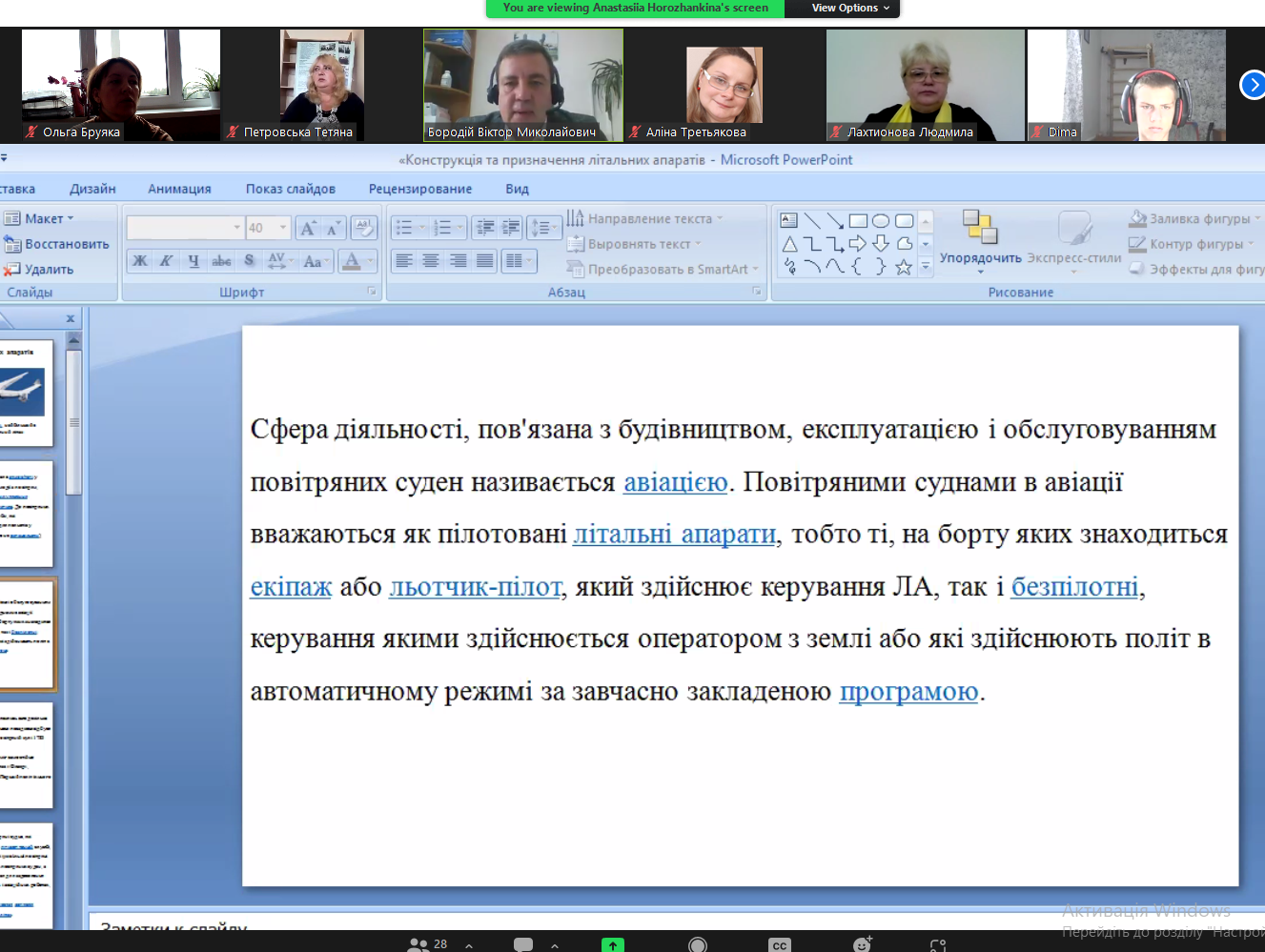
Task: Increase font size with the large A icon
Action: (307, 228)
